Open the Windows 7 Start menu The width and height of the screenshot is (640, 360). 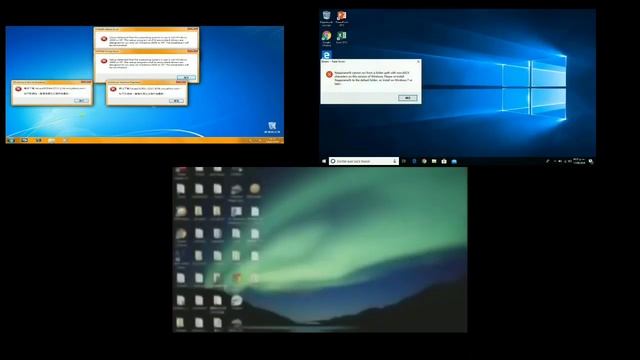[11, 140]
